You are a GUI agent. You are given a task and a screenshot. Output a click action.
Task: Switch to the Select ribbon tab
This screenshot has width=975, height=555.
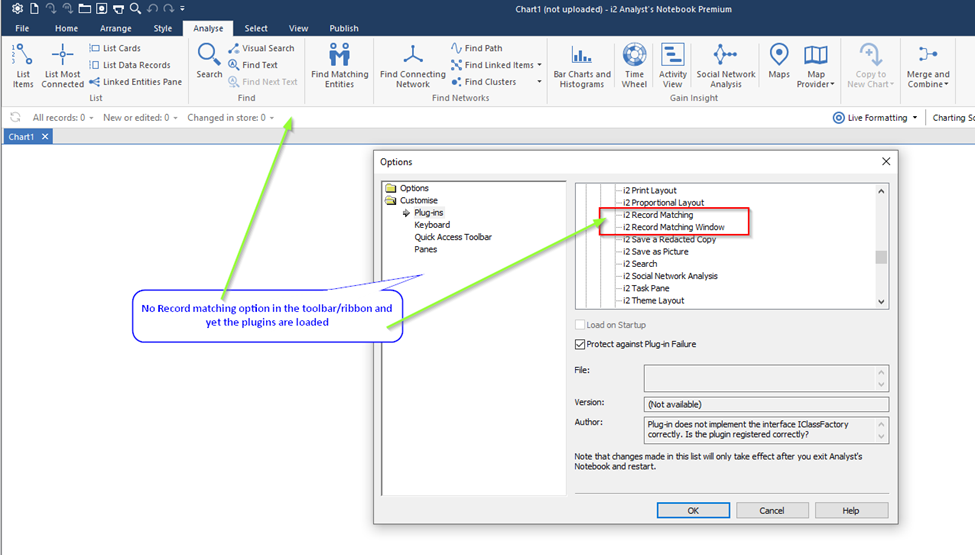pyautogui.click(x=256, y=28)
